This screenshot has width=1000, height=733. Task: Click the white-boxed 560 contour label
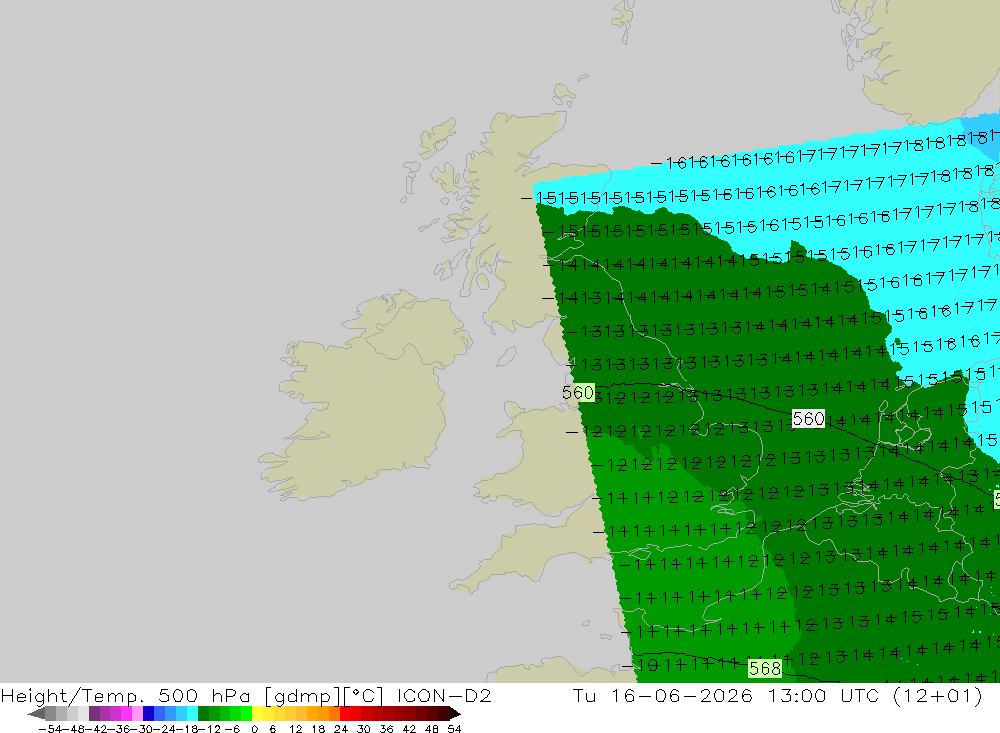point(808,418)
